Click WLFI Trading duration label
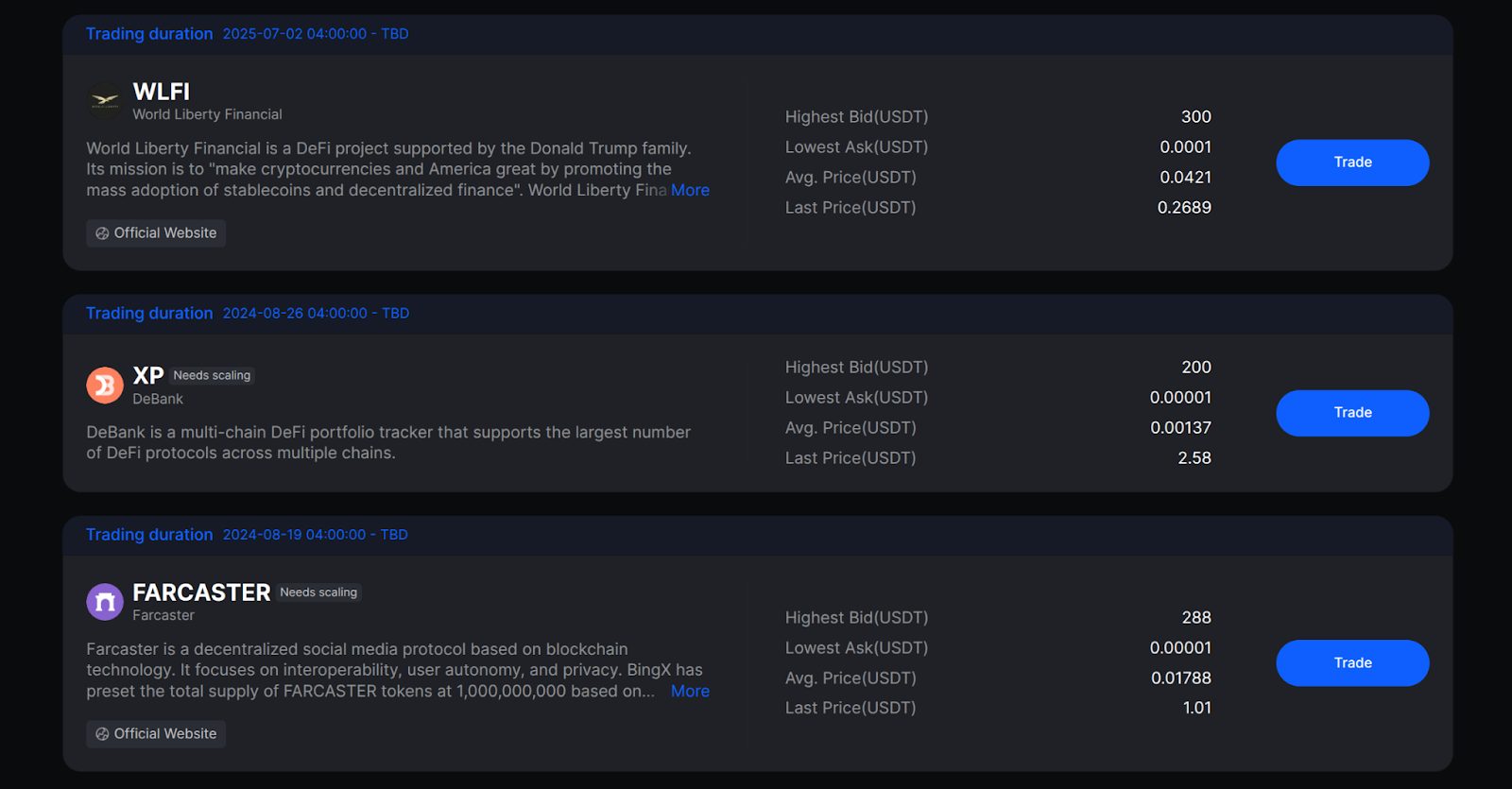 149,34
